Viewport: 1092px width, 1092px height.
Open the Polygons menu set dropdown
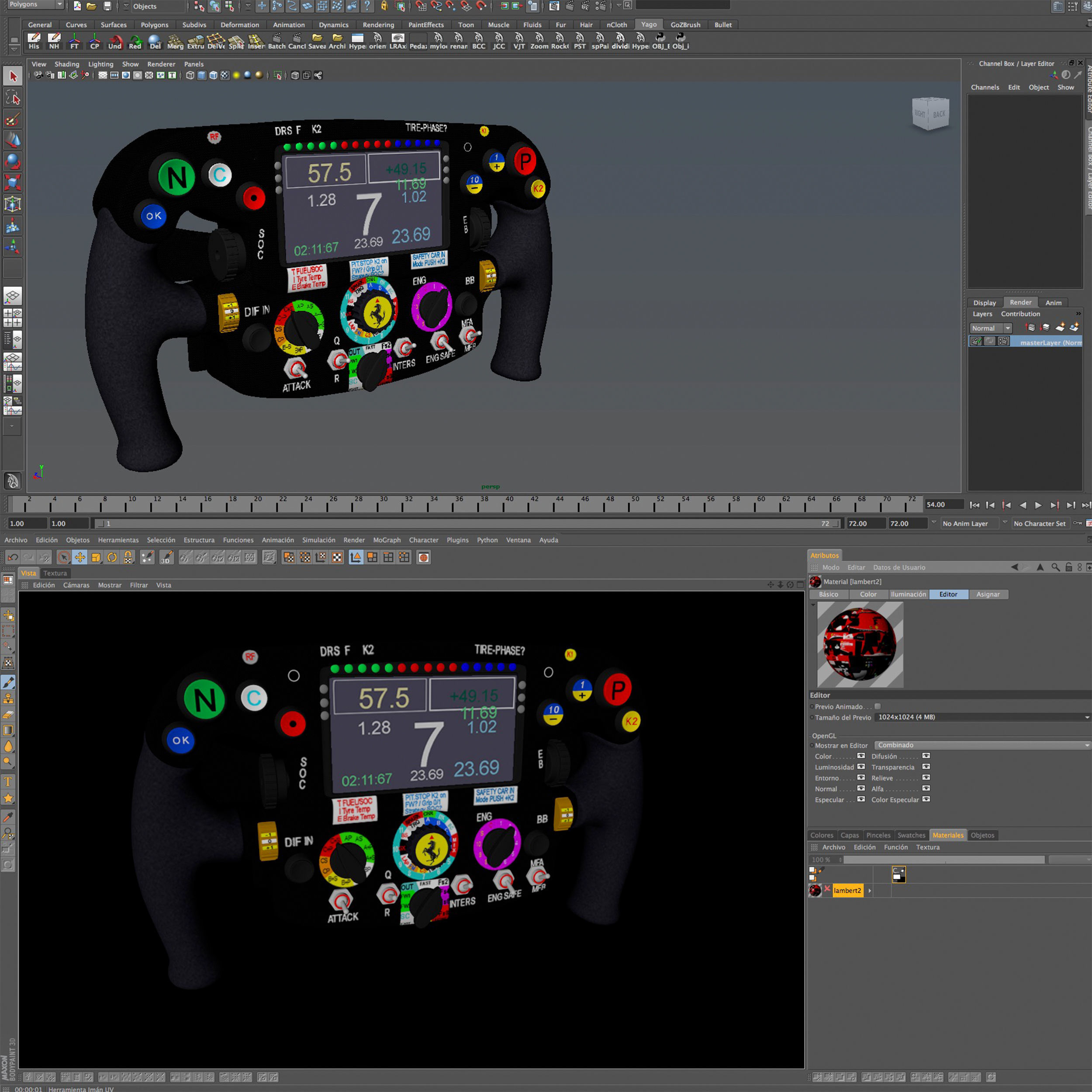tap(35, 4)
